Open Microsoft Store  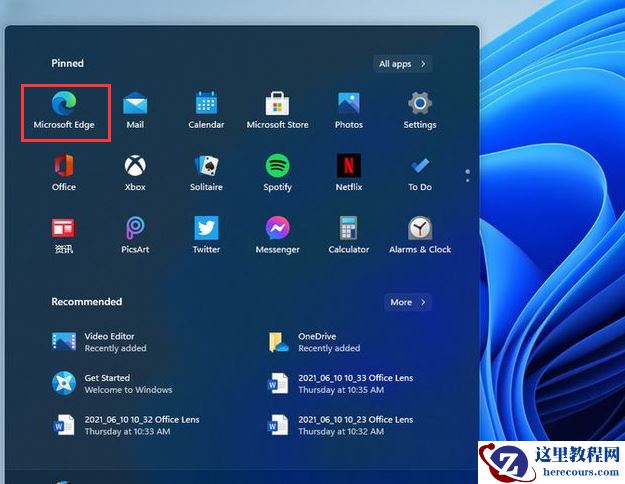point(277,110)
